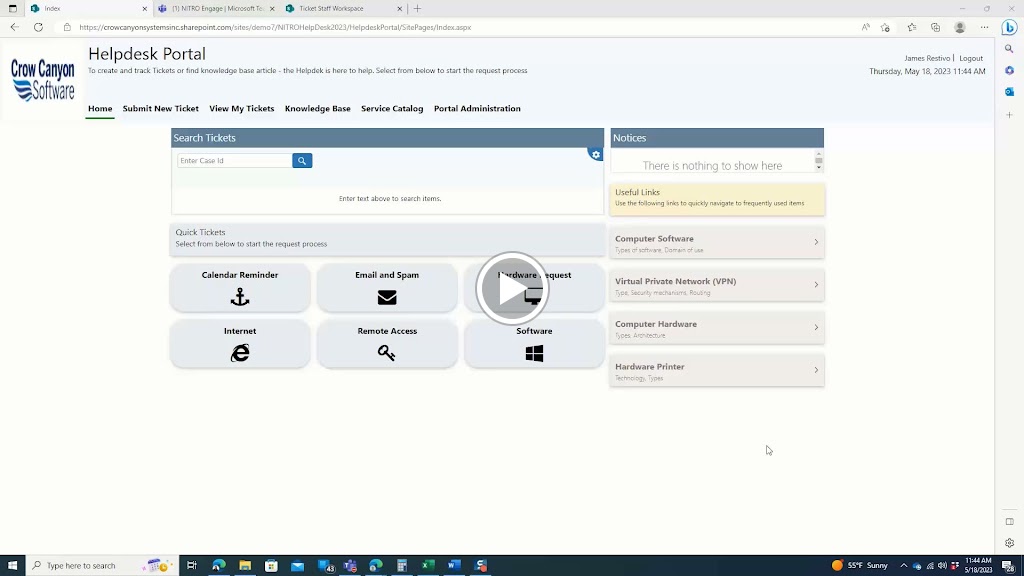Open the sidebar settings gear at bottom
Screen dimensions: 1024x576
click(x=1009, y=543)
